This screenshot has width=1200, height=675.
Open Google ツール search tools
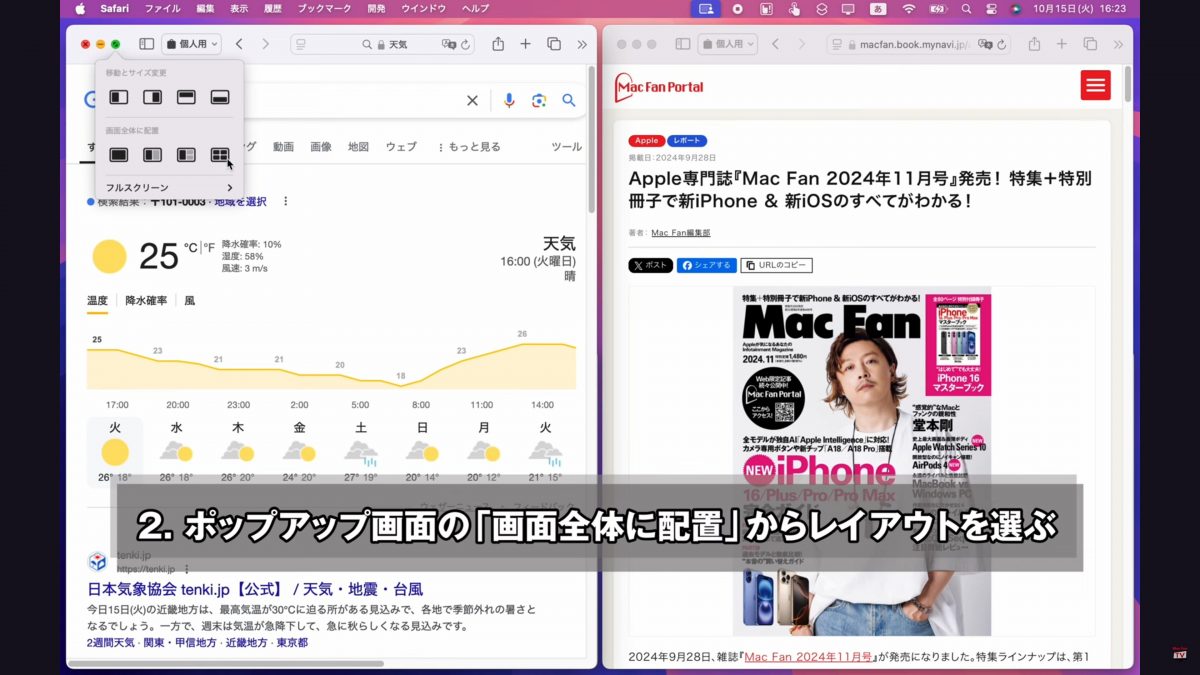567,147
